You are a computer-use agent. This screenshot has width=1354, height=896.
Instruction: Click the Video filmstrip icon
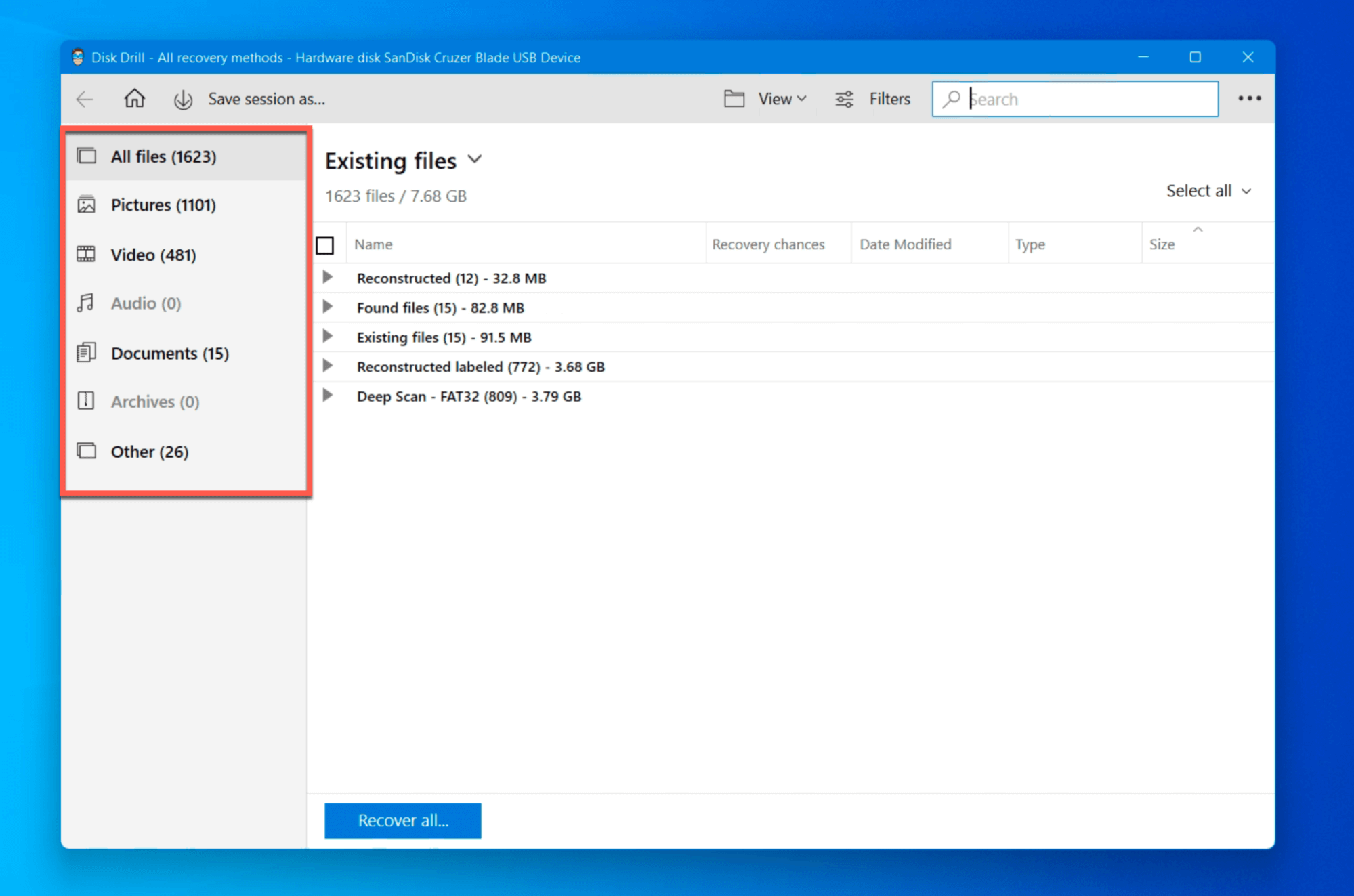pyautogui.click(x=87, y=255)
